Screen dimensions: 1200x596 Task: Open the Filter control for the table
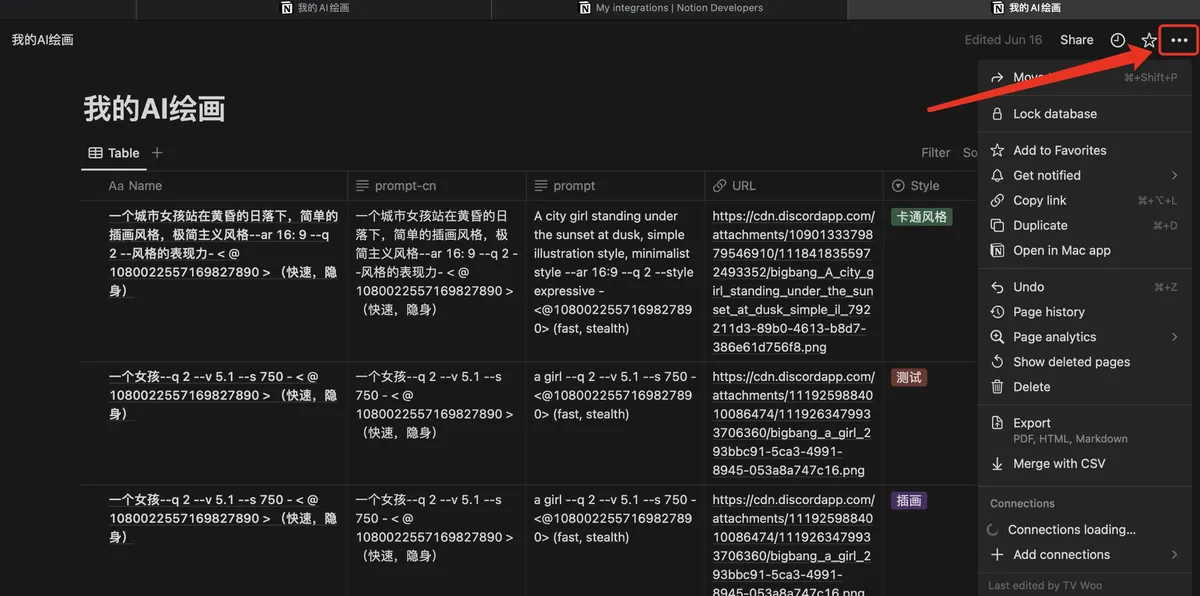[x=935, y=153]
